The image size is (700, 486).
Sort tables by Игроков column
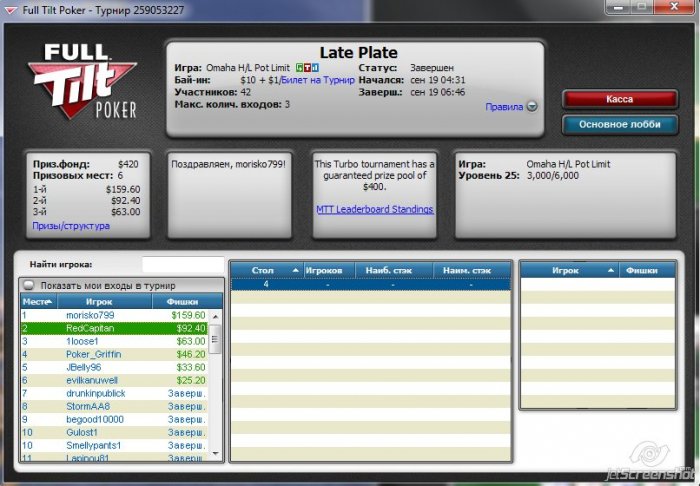[x=329, y=270]
